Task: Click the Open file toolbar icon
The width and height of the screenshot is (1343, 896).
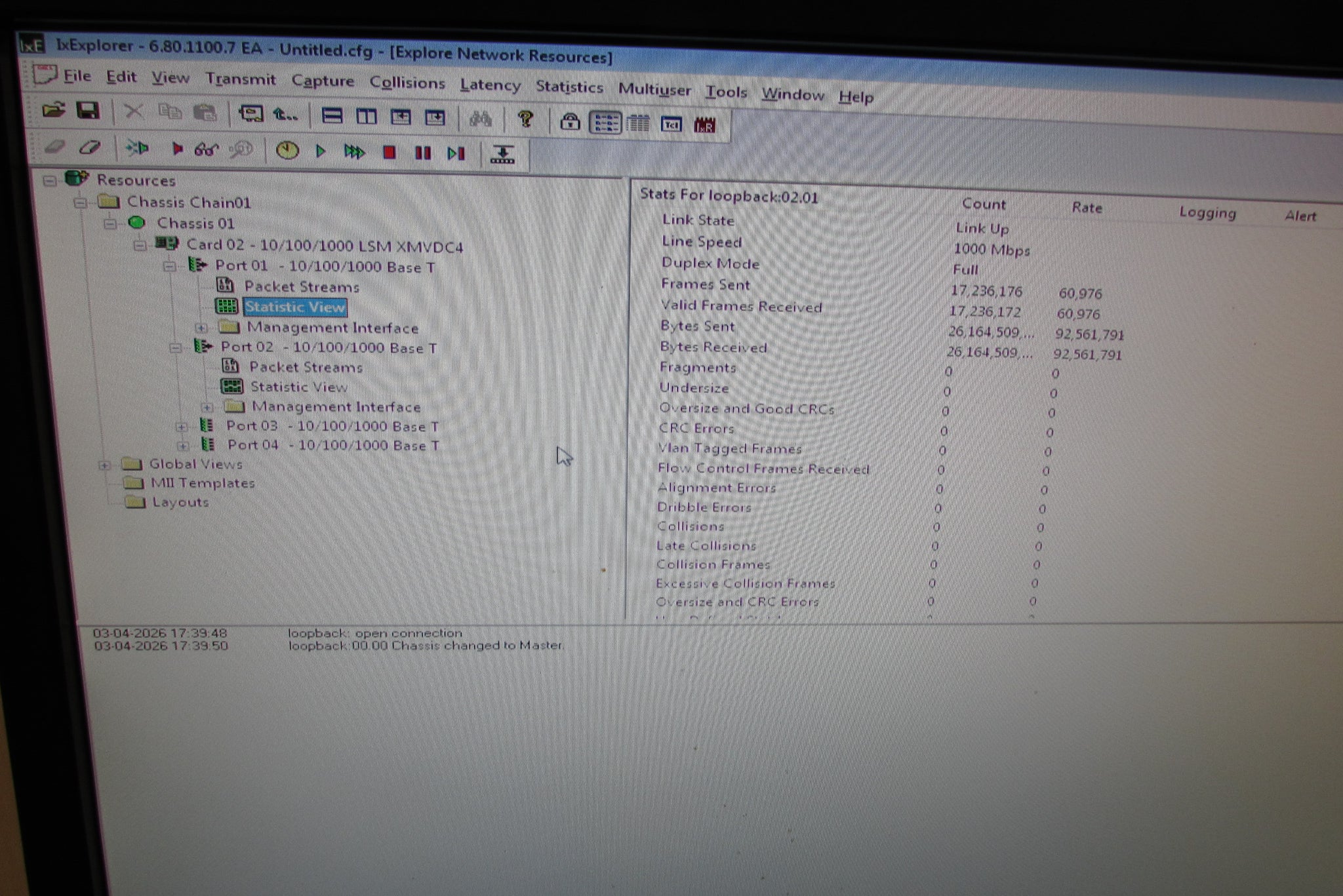Action: click(54, 110)
